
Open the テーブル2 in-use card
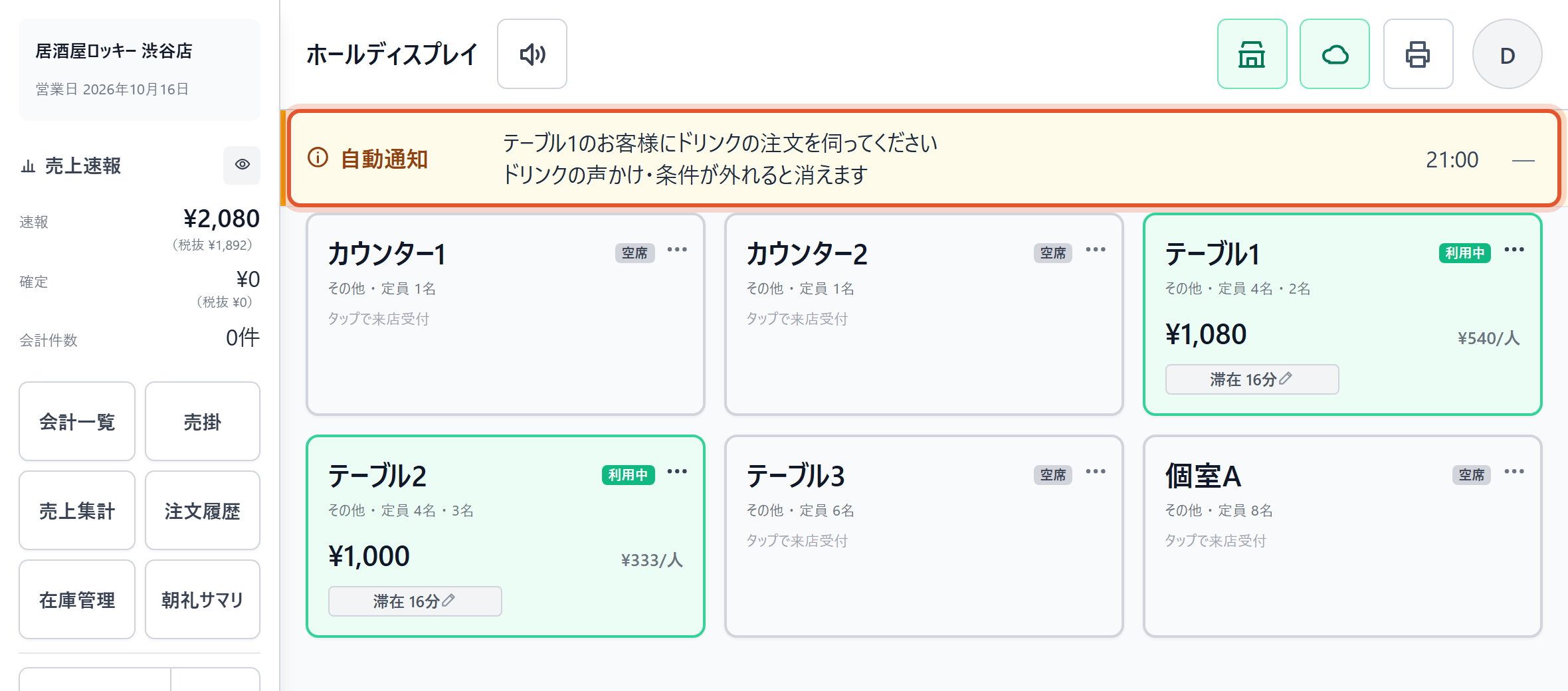[x=505, y=536]
